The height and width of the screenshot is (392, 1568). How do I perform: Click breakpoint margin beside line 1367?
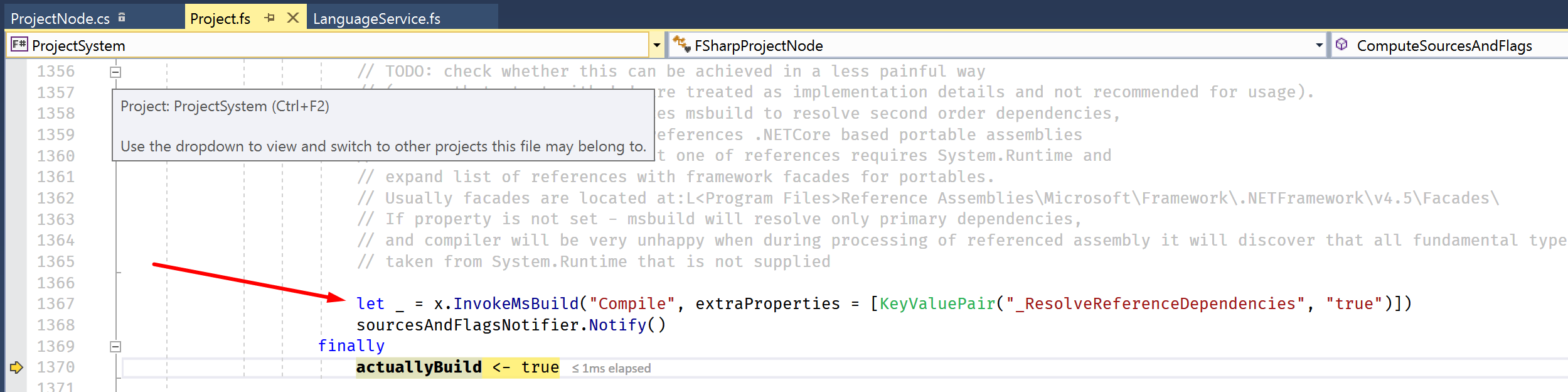click(x=16, y=304)
